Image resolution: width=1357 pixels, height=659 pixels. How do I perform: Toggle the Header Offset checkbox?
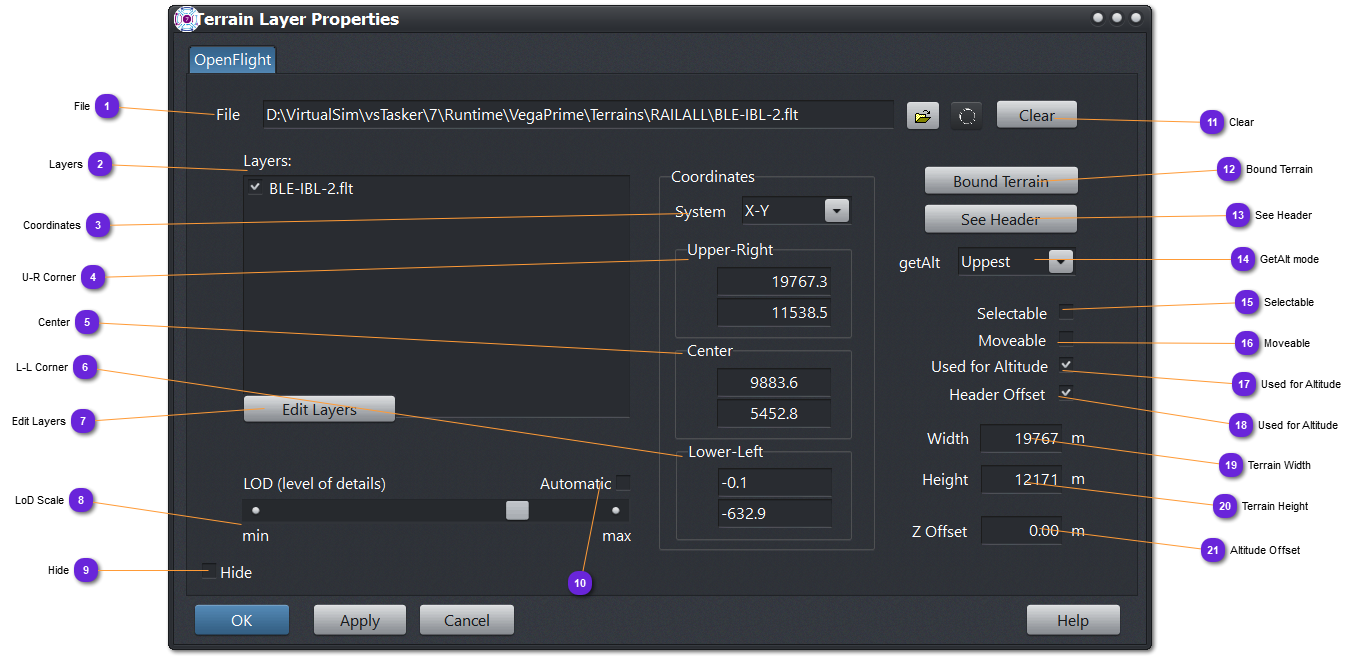pos(1066,393)
